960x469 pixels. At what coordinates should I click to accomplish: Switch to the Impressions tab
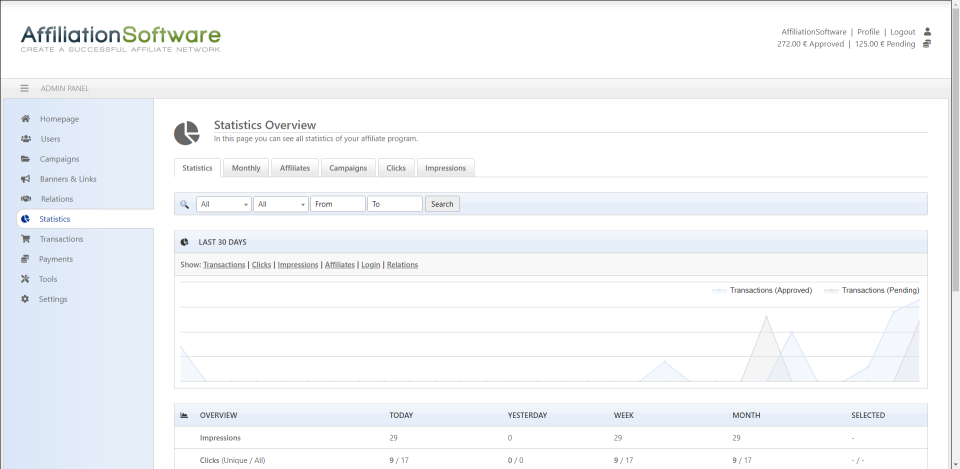click(446, 168)
